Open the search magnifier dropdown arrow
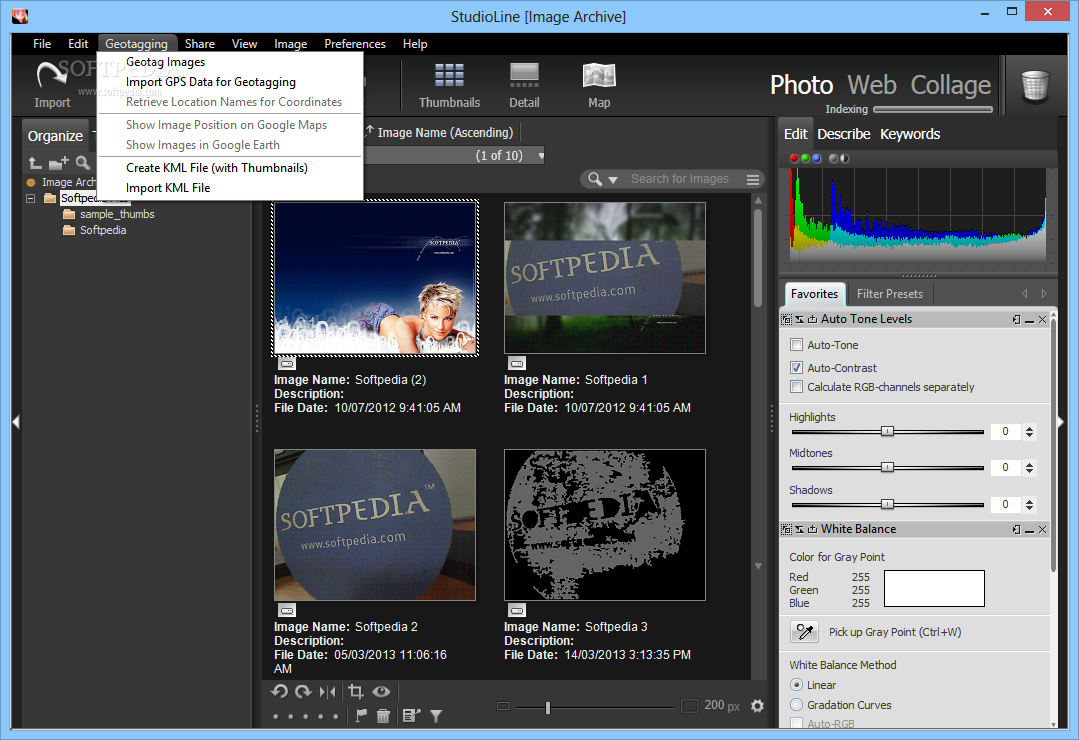The width and height of the screenshot is (1079, 740). 612,180
